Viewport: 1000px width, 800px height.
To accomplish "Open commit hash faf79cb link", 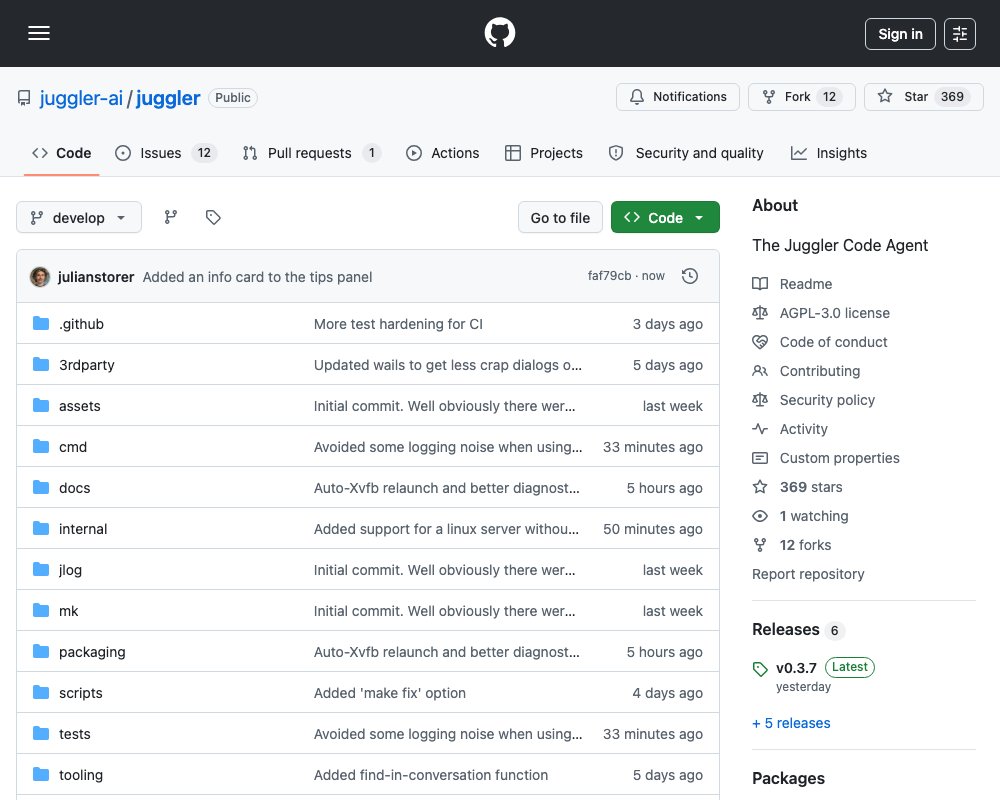I will tap(609, 276).
